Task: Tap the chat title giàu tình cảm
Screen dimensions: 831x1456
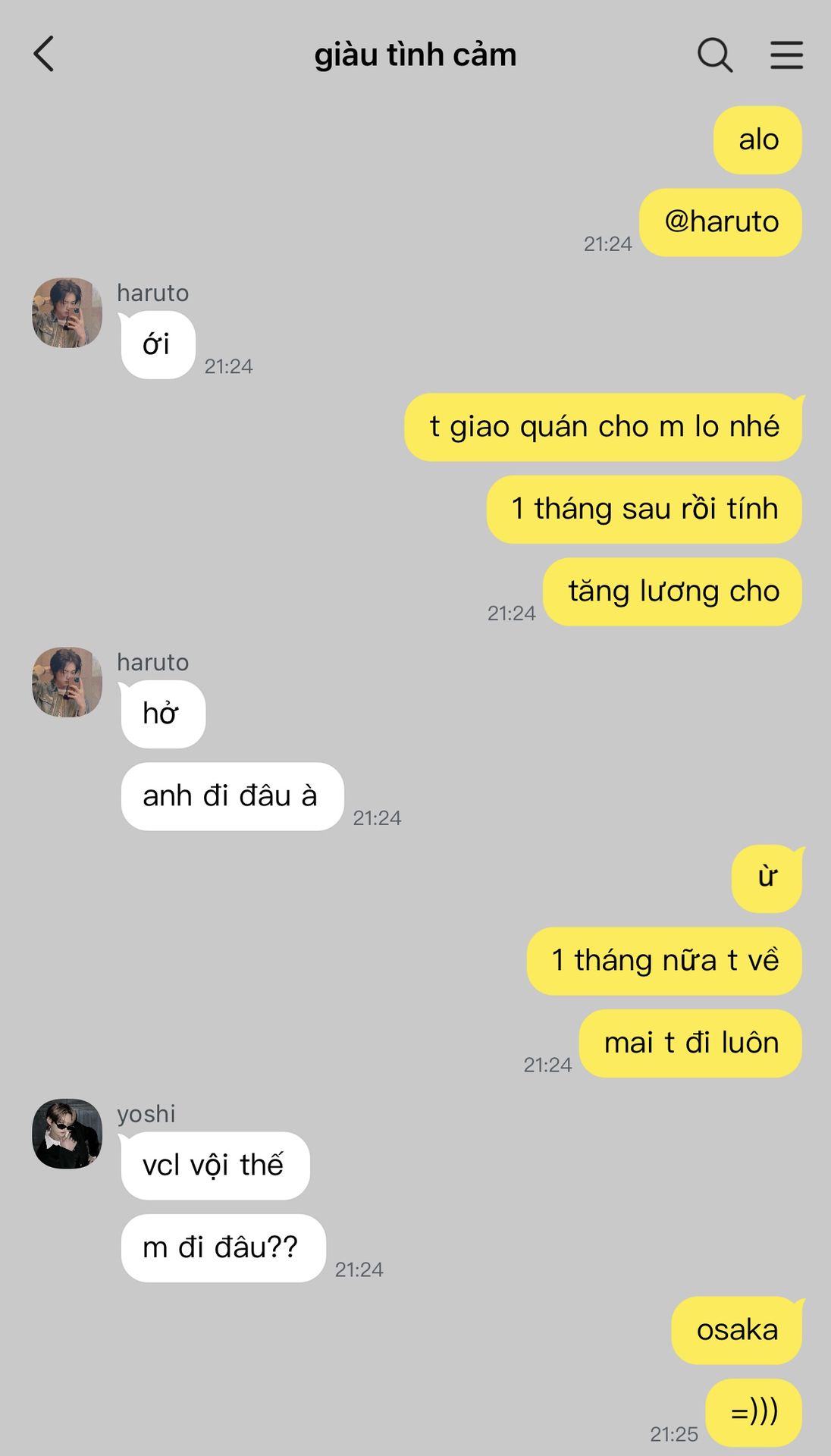Action: 415,55
